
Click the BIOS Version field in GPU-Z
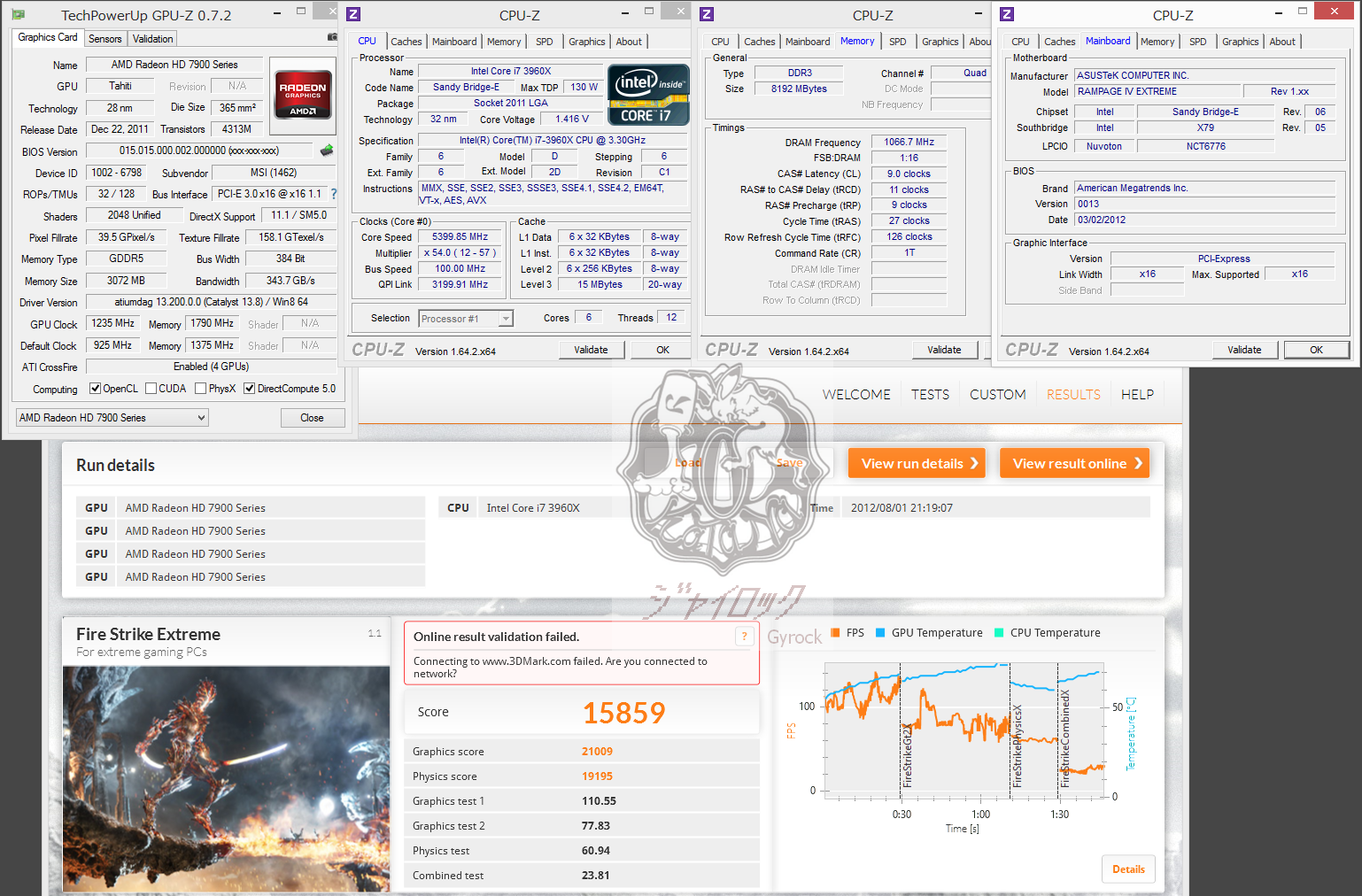[199, 151]
